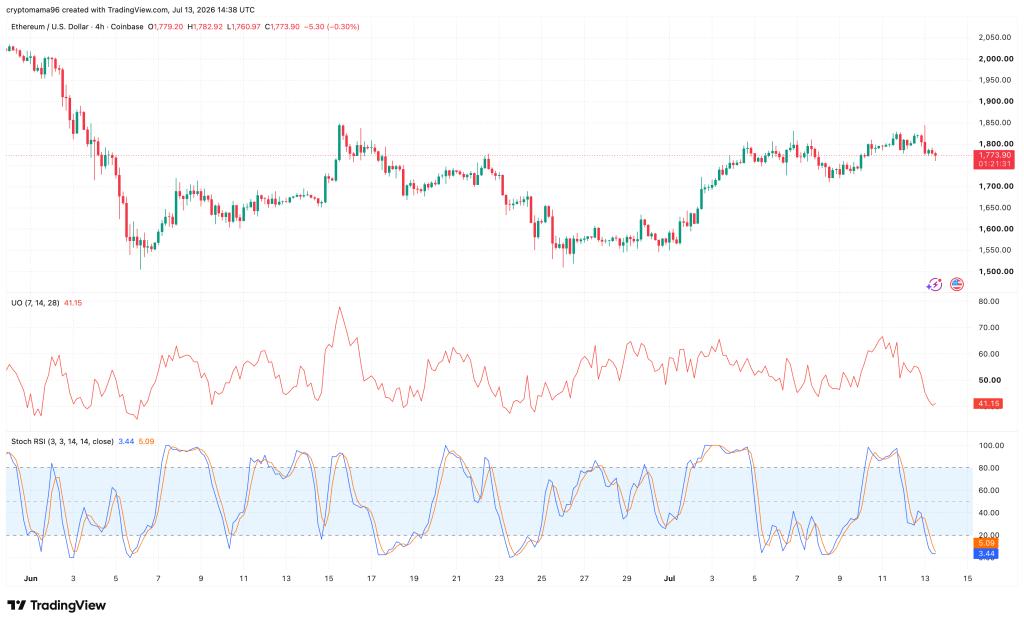Screen dimensions: 1024x624
Task: Select the Stoch RSI (3, 3, 14, 14, close) legend
Action: [x=62, y=442]
